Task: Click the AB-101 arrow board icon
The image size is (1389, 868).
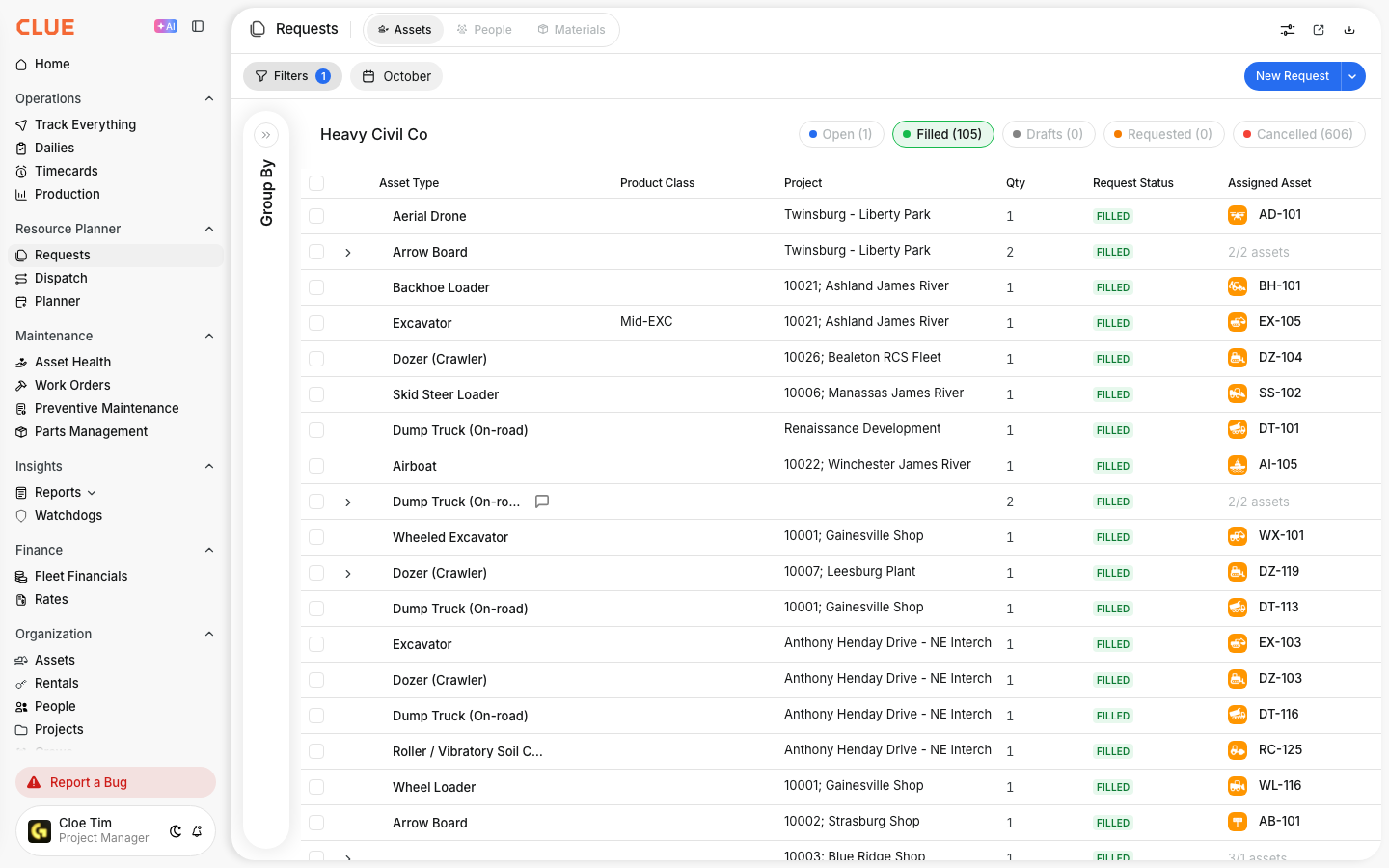Action: (1238, 822)
